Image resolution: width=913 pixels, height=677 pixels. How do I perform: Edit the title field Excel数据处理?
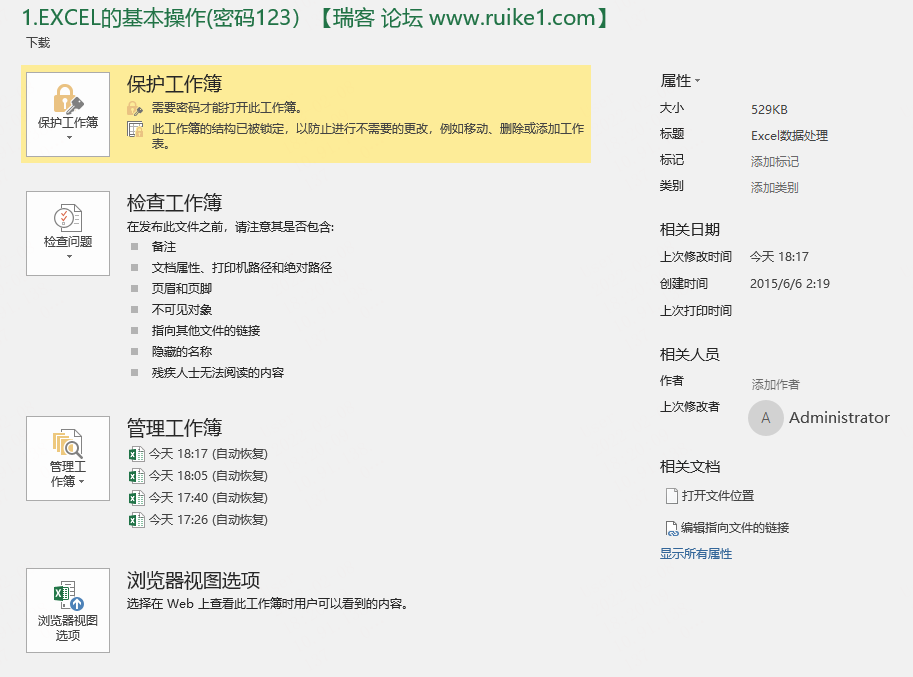pyautogui.click(x=790, y=136)
